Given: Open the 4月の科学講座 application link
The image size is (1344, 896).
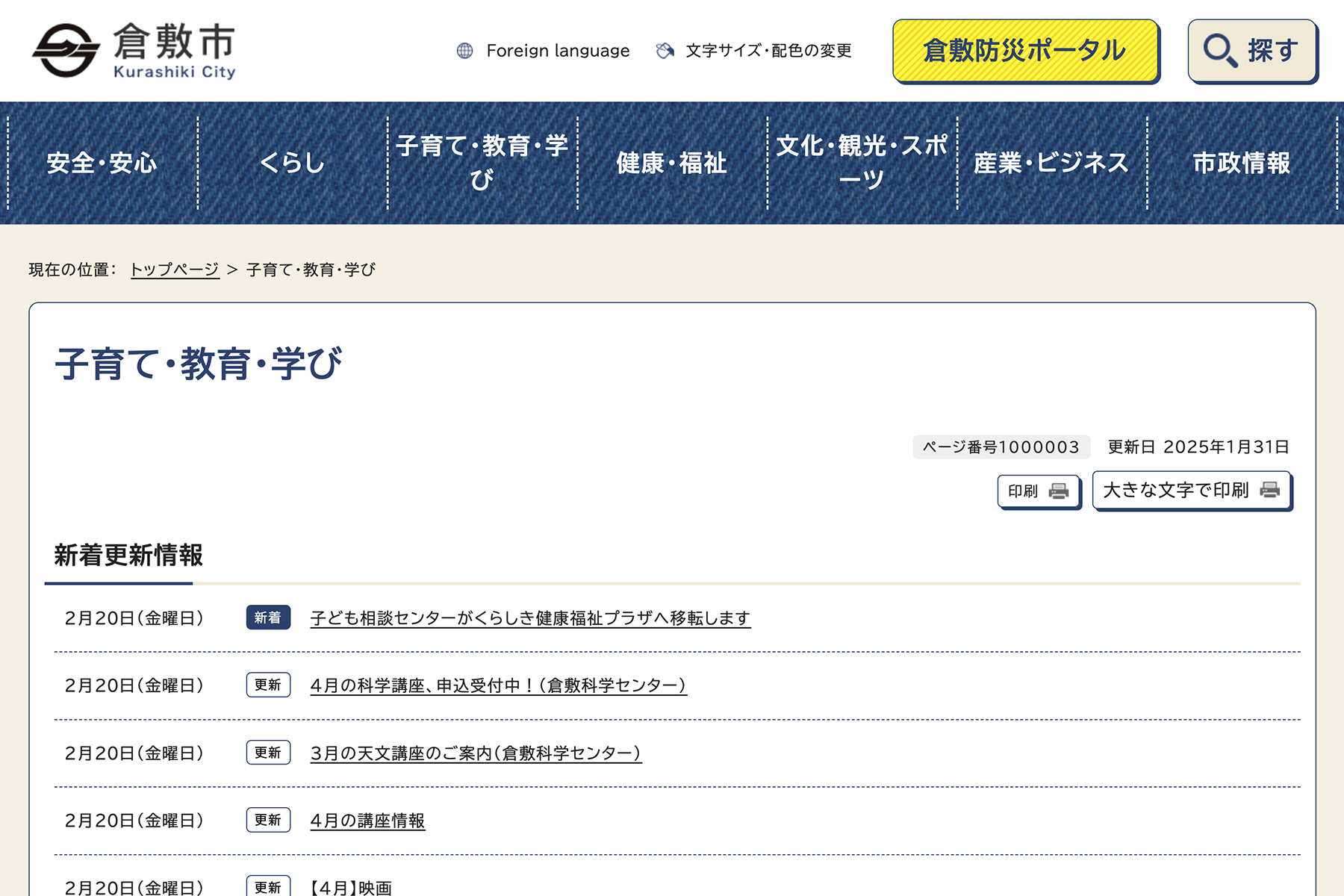Looking at the screenshot, I should [499, 685].
